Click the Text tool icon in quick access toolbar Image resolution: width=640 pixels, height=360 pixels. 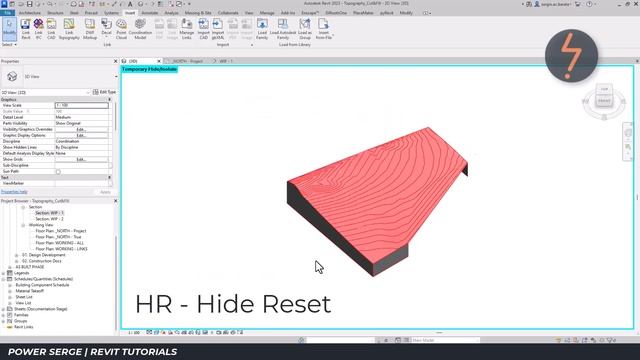tap(130, 4)
